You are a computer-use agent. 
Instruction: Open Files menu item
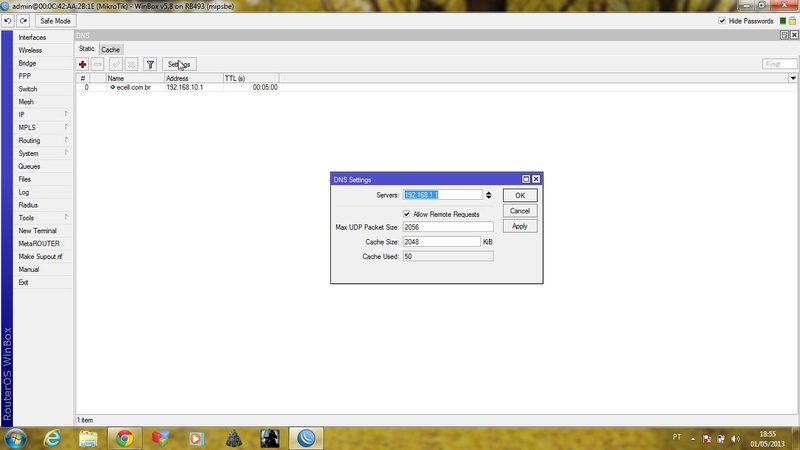42,179
